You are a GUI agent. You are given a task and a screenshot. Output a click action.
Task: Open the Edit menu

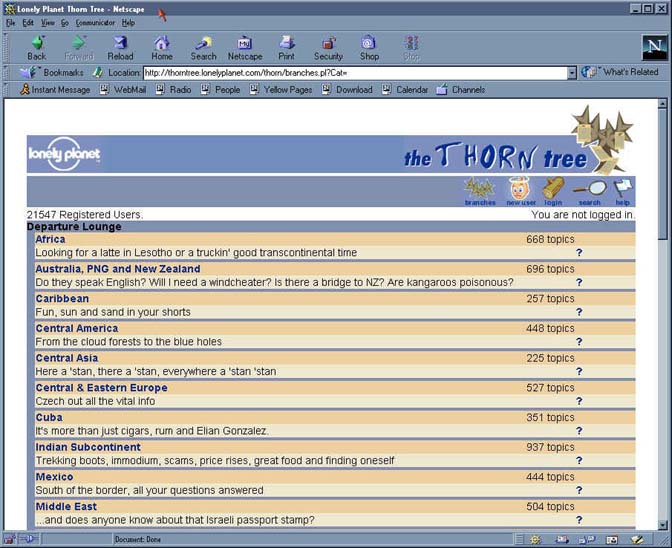click(x=28, y=23)
